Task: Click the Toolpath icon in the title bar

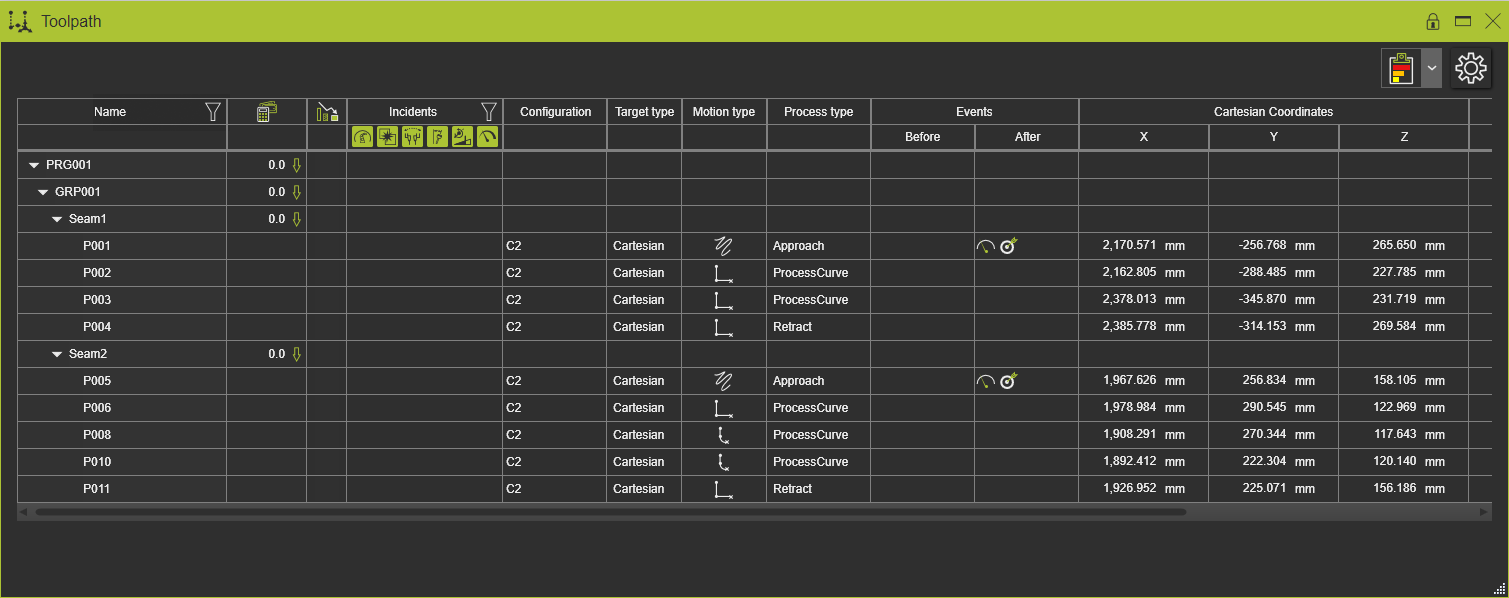Action: coord(19,20)
